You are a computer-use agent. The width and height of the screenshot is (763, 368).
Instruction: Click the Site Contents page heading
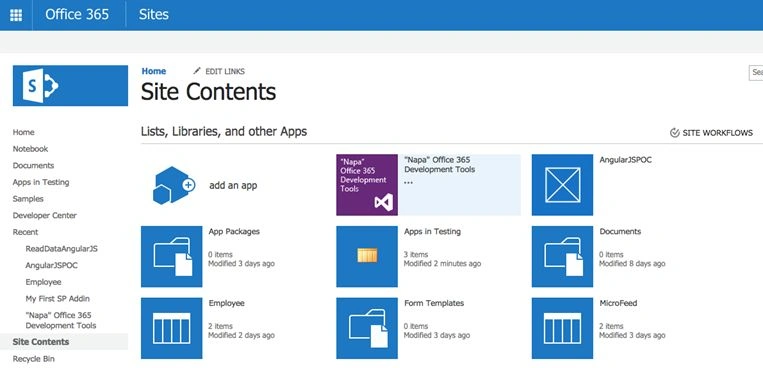point(208,92)
